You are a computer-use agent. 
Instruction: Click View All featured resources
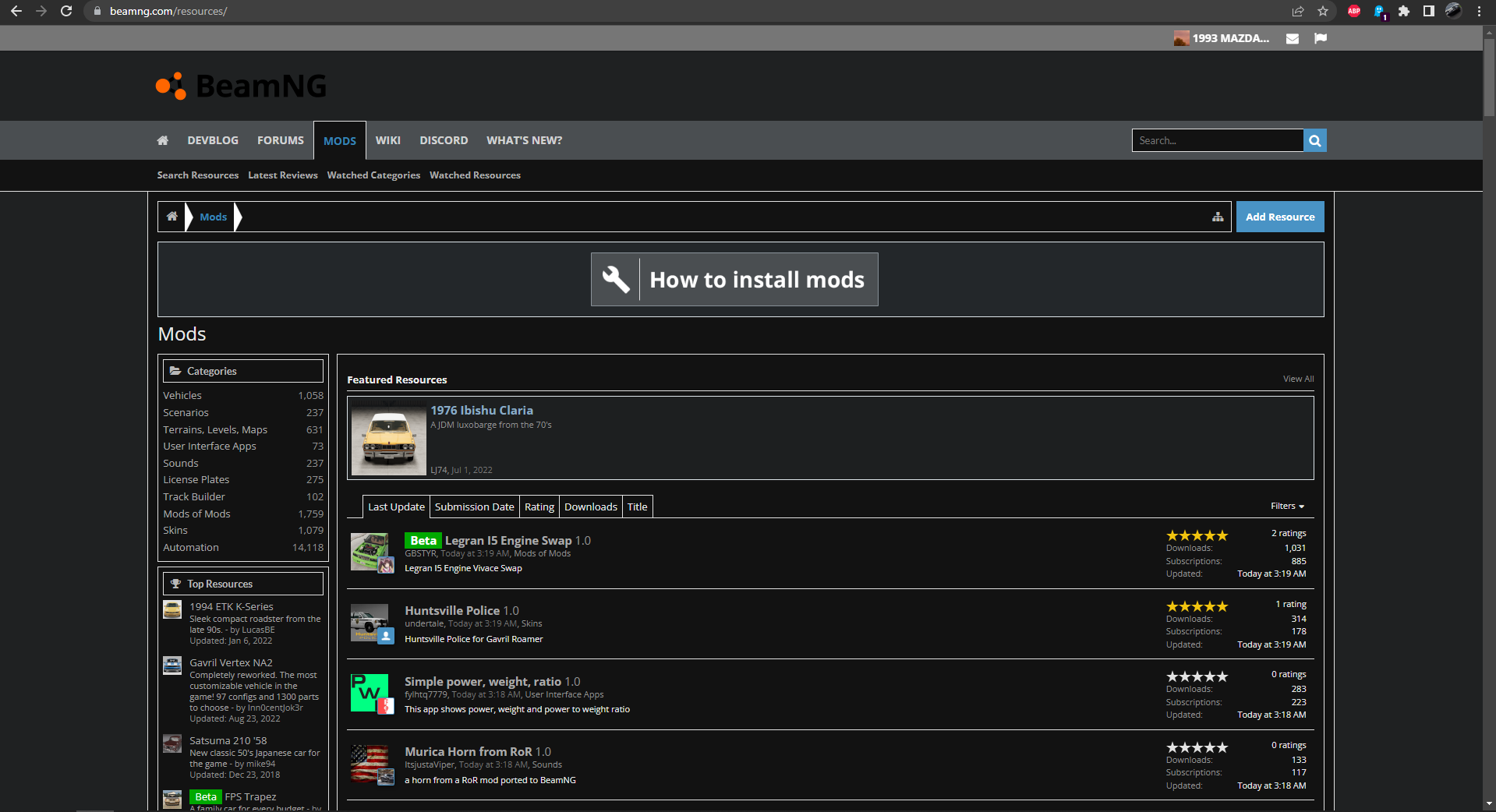[1299, 379]
